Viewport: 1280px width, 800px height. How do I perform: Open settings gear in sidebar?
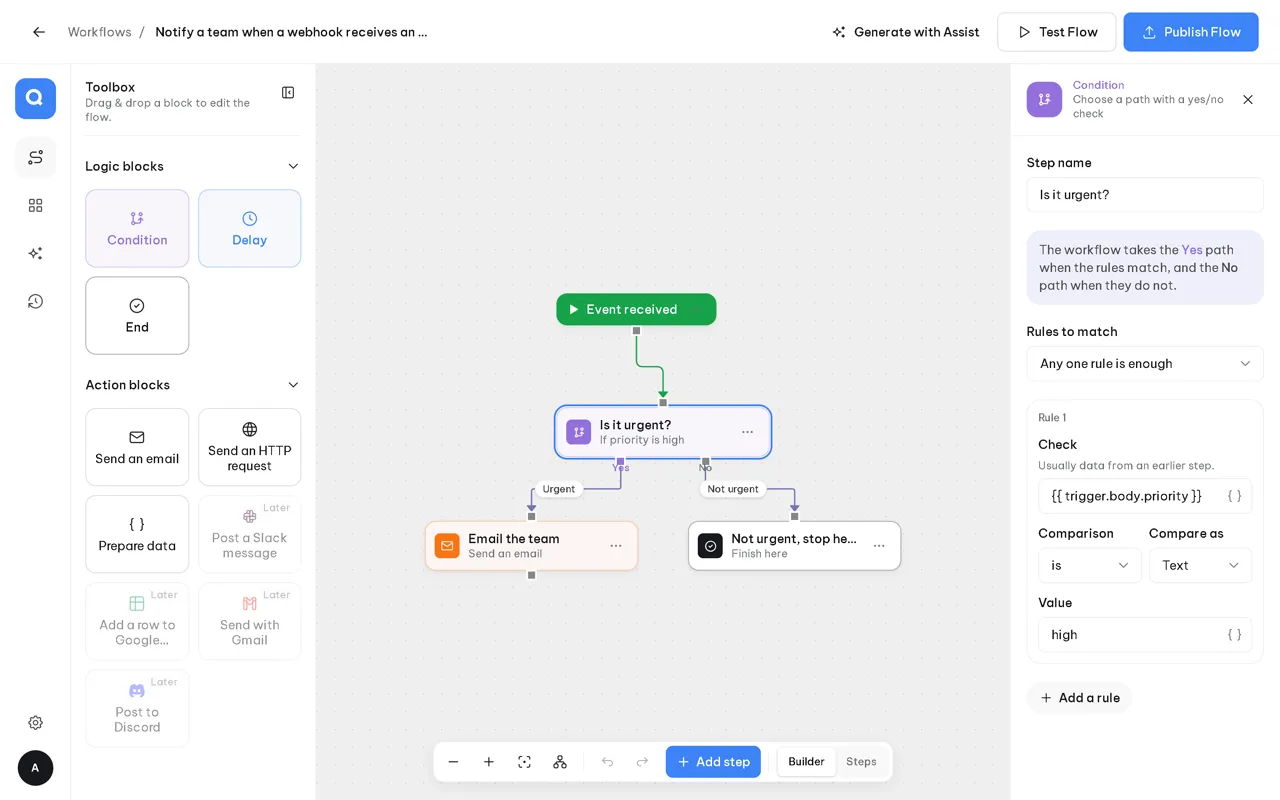point(36,722)
